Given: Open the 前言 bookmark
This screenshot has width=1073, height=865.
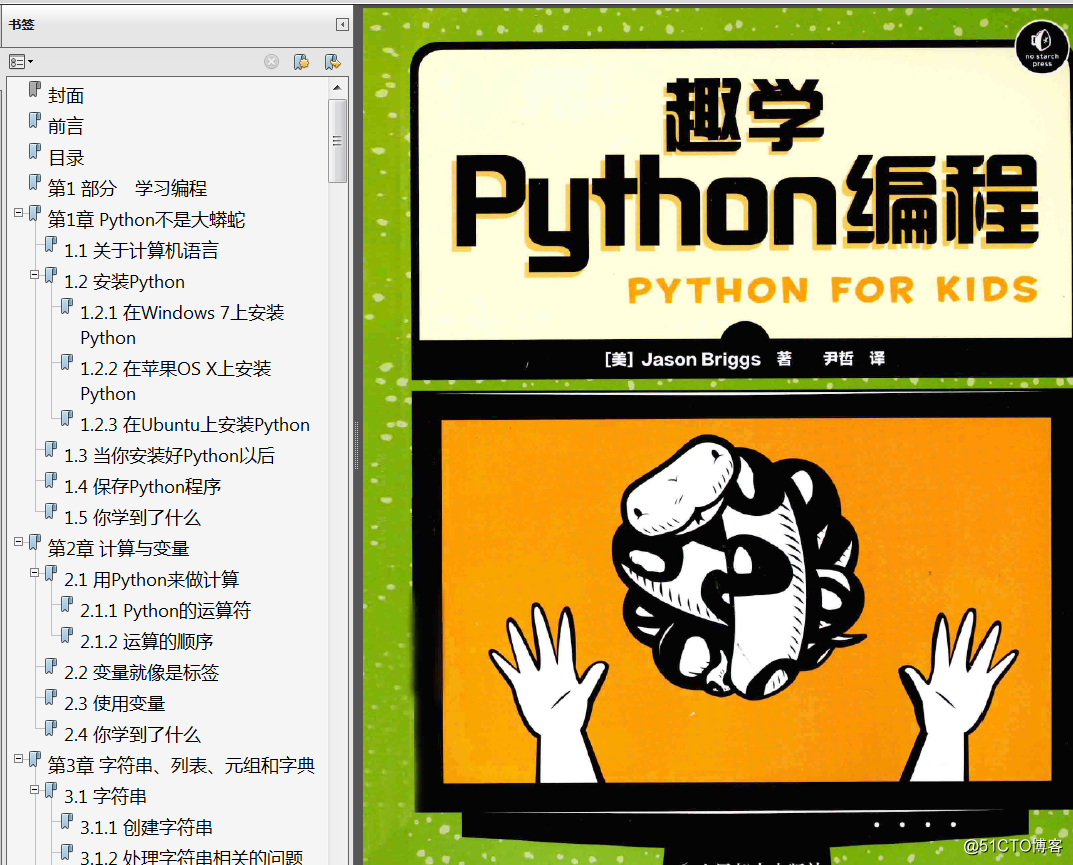Looking at the screenshot, I should (x=66, y=127).
